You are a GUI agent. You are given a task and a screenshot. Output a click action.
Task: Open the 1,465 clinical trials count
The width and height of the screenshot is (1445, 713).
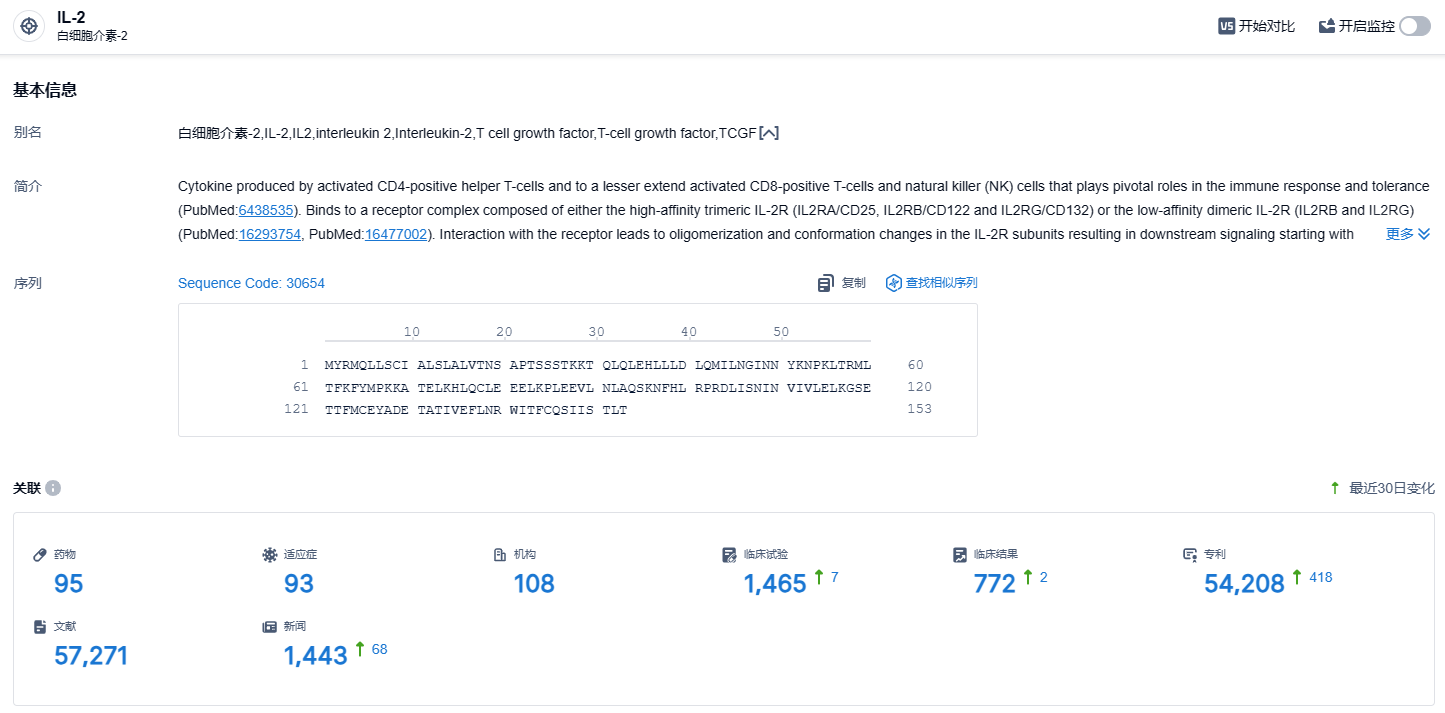(774, 584)
